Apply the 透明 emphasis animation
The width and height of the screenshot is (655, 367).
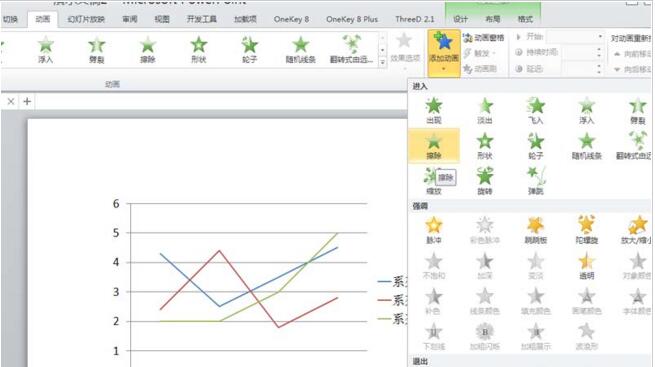click(586, 266)
